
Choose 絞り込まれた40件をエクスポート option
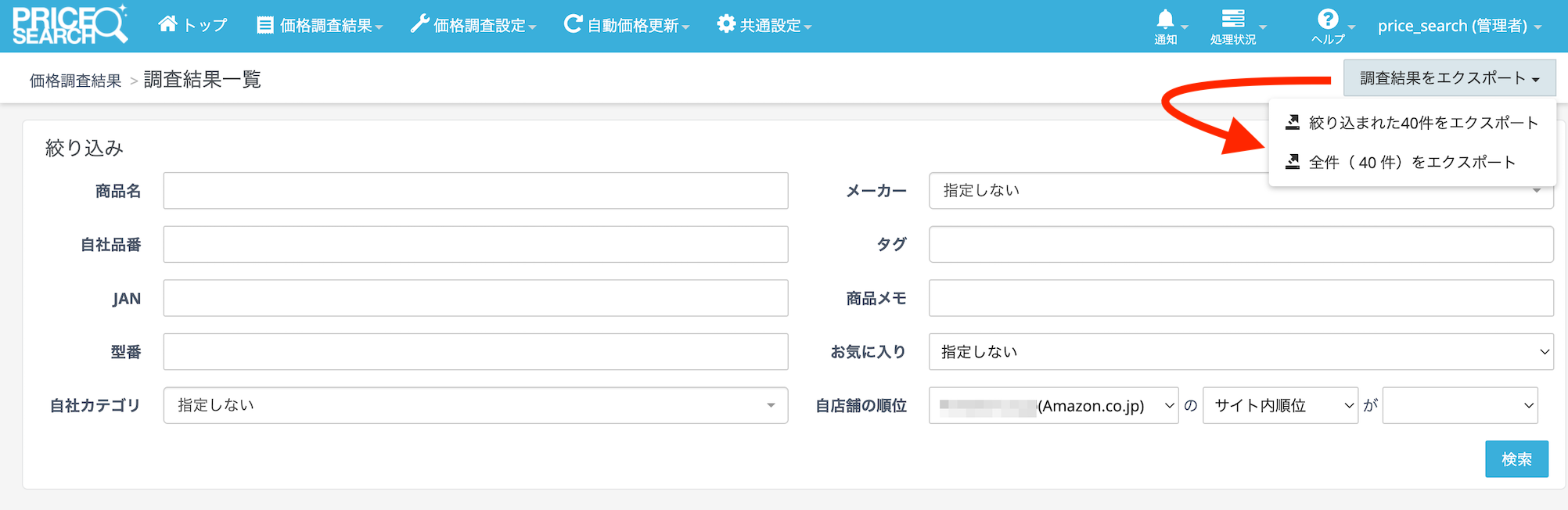pos(1422,123)
